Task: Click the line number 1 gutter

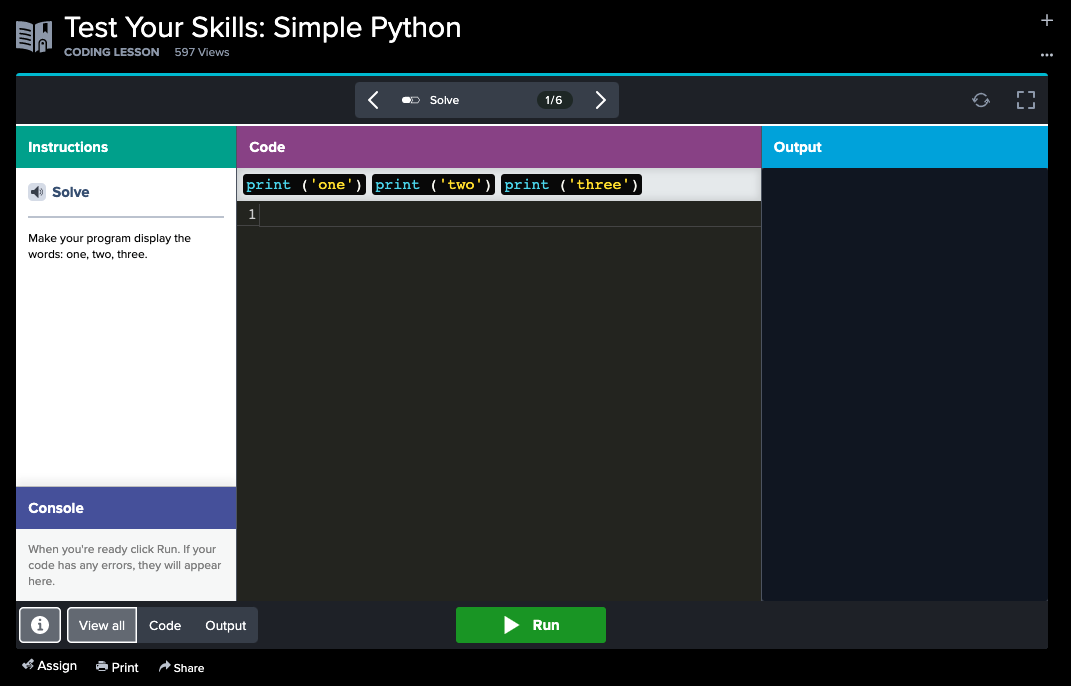Action: 251,215
